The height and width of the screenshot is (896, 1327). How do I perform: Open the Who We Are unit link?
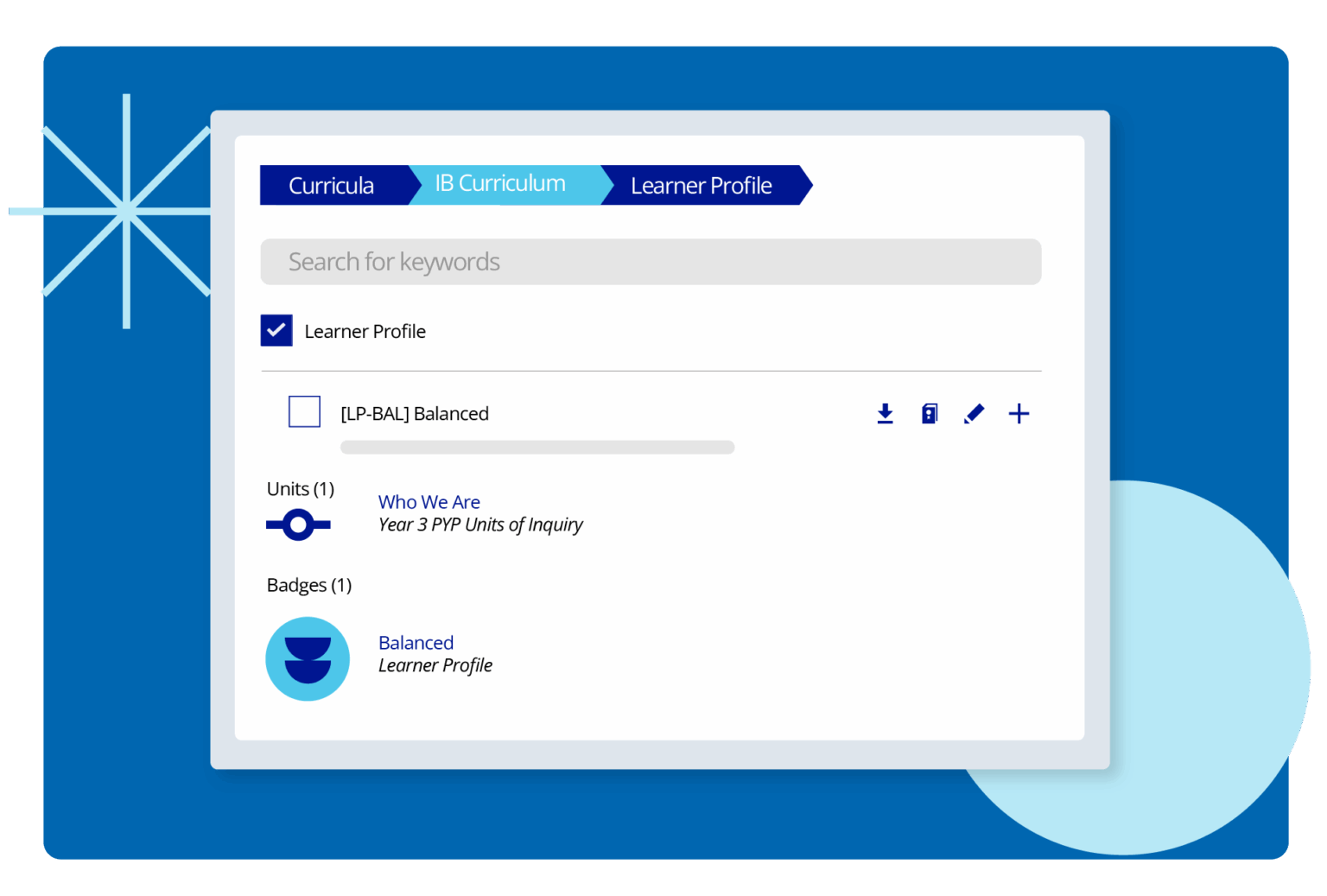429,501
